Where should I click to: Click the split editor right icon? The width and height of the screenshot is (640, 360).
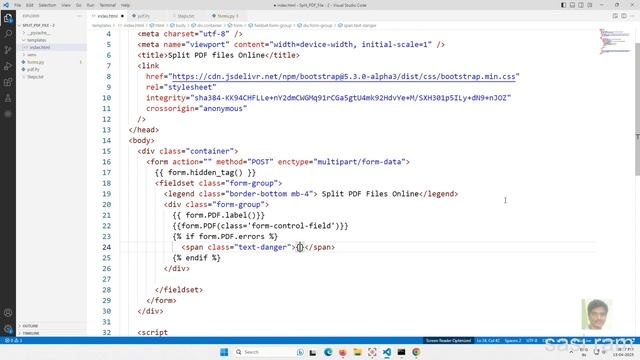[x=624, y=16]
